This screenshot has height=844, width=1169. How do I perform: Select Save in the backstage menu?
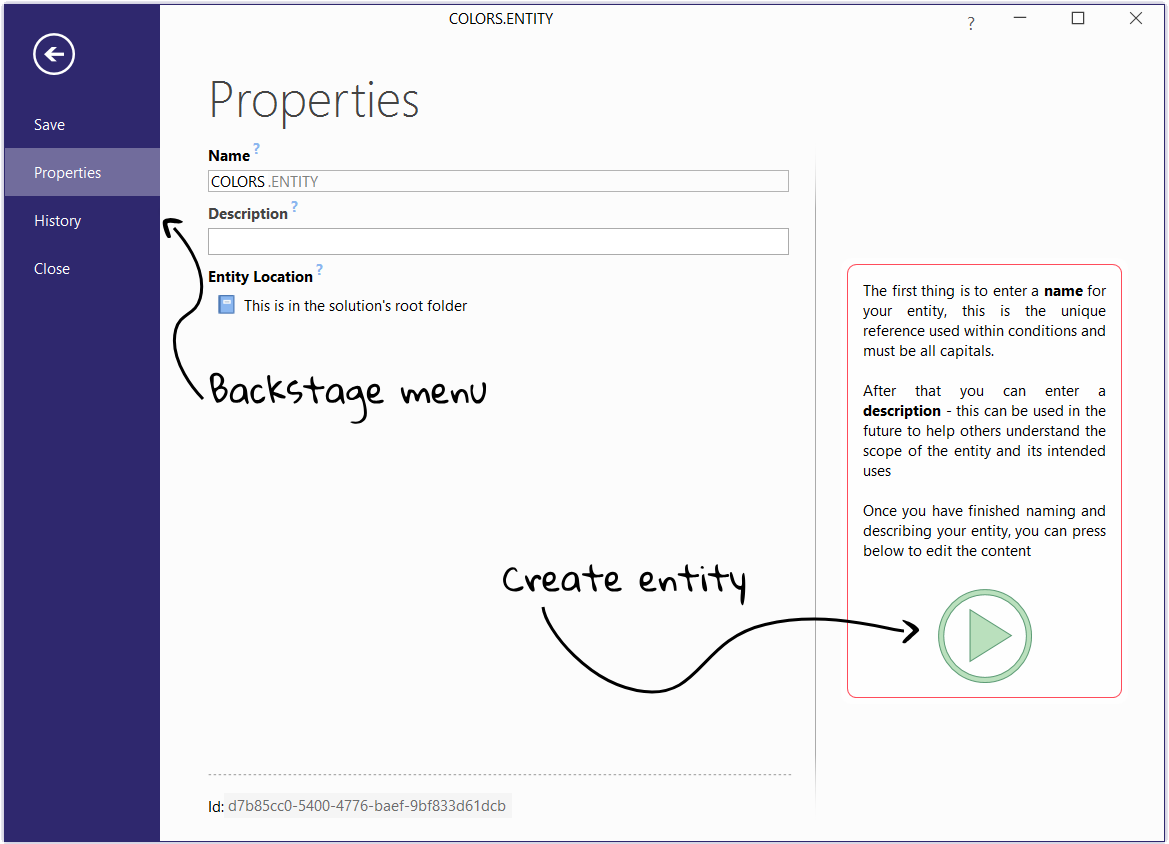pyautogui.click(x=49, y=124)
